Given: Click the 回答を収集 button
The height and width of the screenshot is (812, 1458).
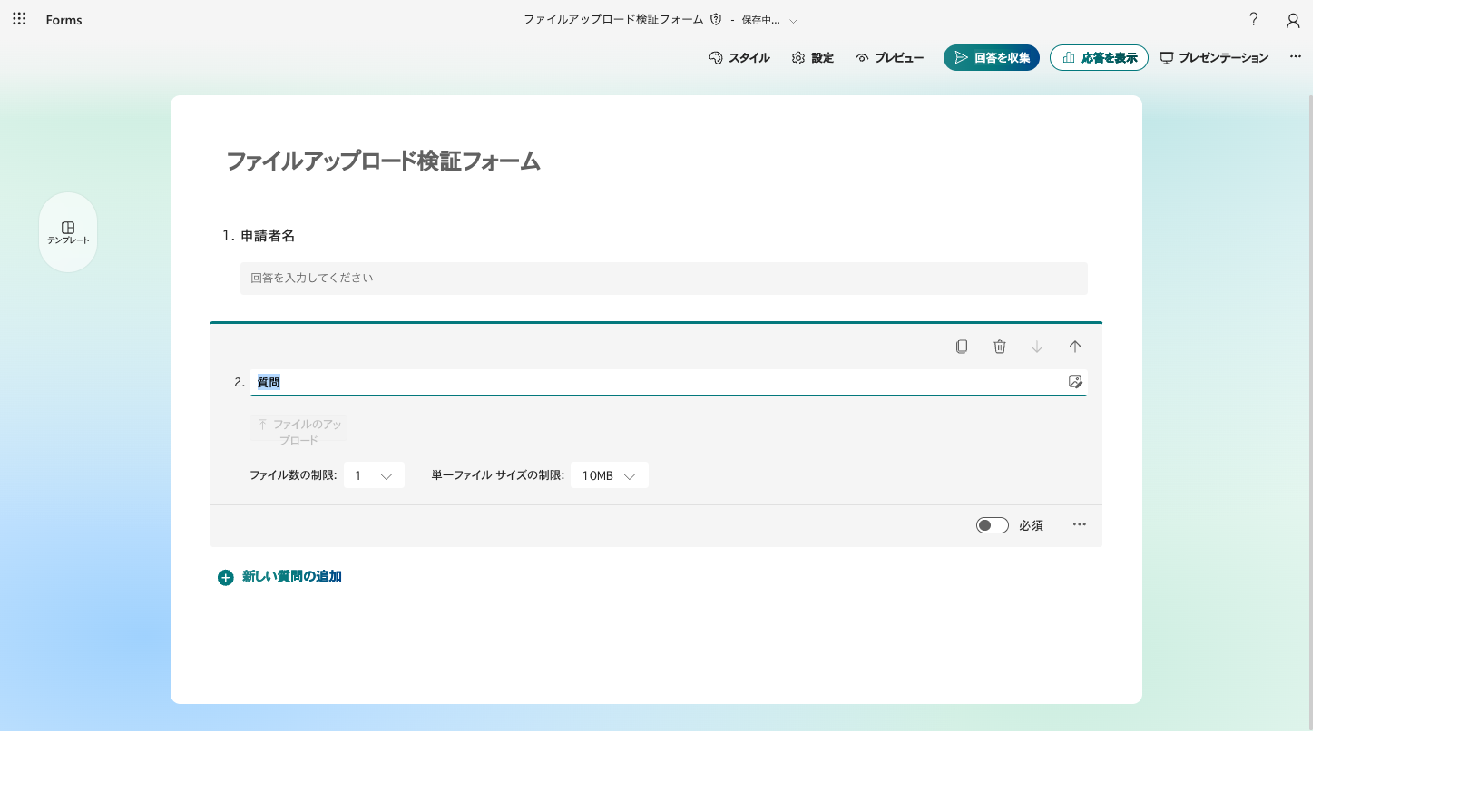Looking at the screenshot, I should pyautogui.click(x=992, y=57).
